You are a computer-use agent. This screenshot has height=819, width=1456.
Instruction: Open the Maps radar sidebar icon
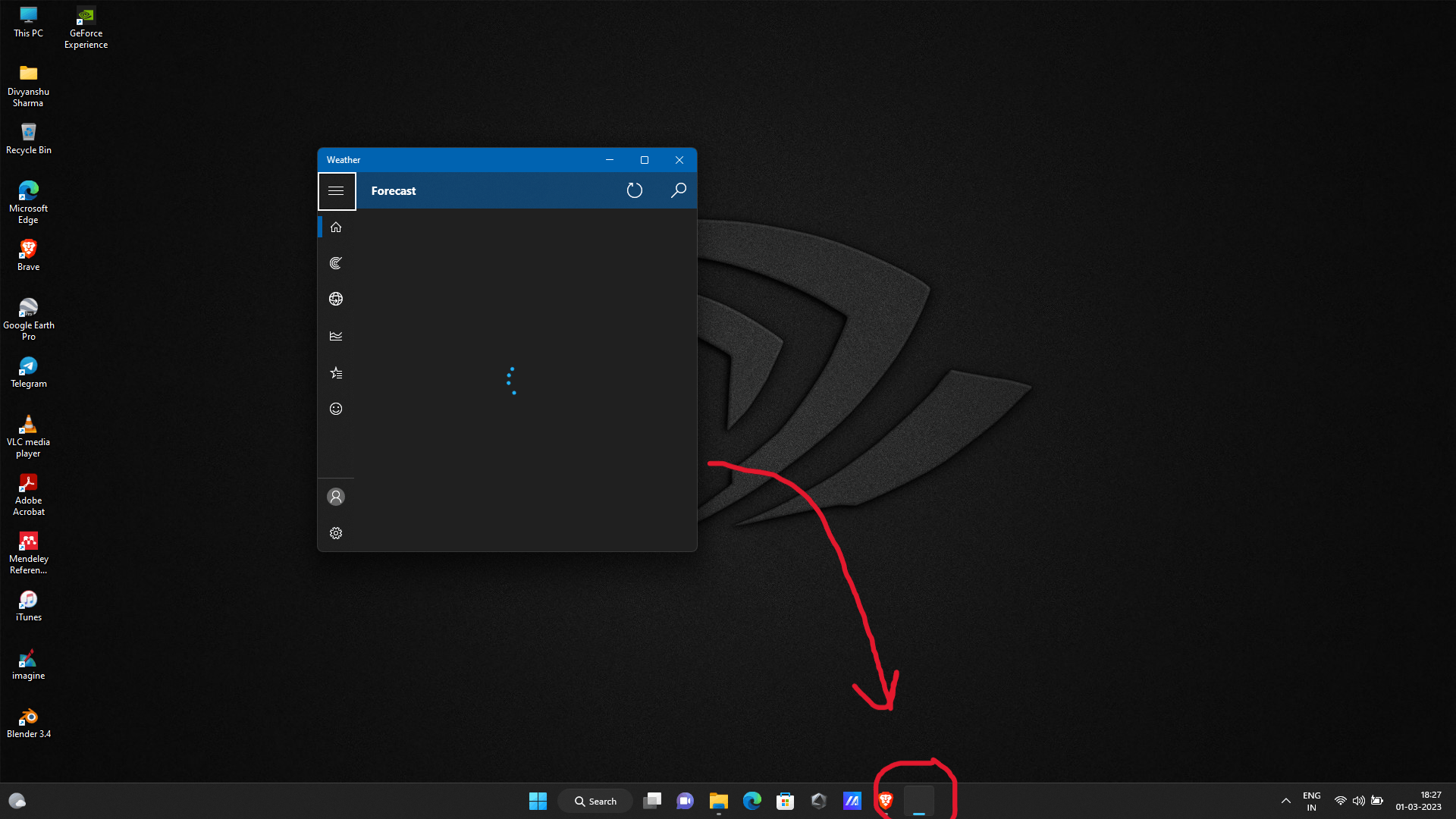(x=336, y=263)
